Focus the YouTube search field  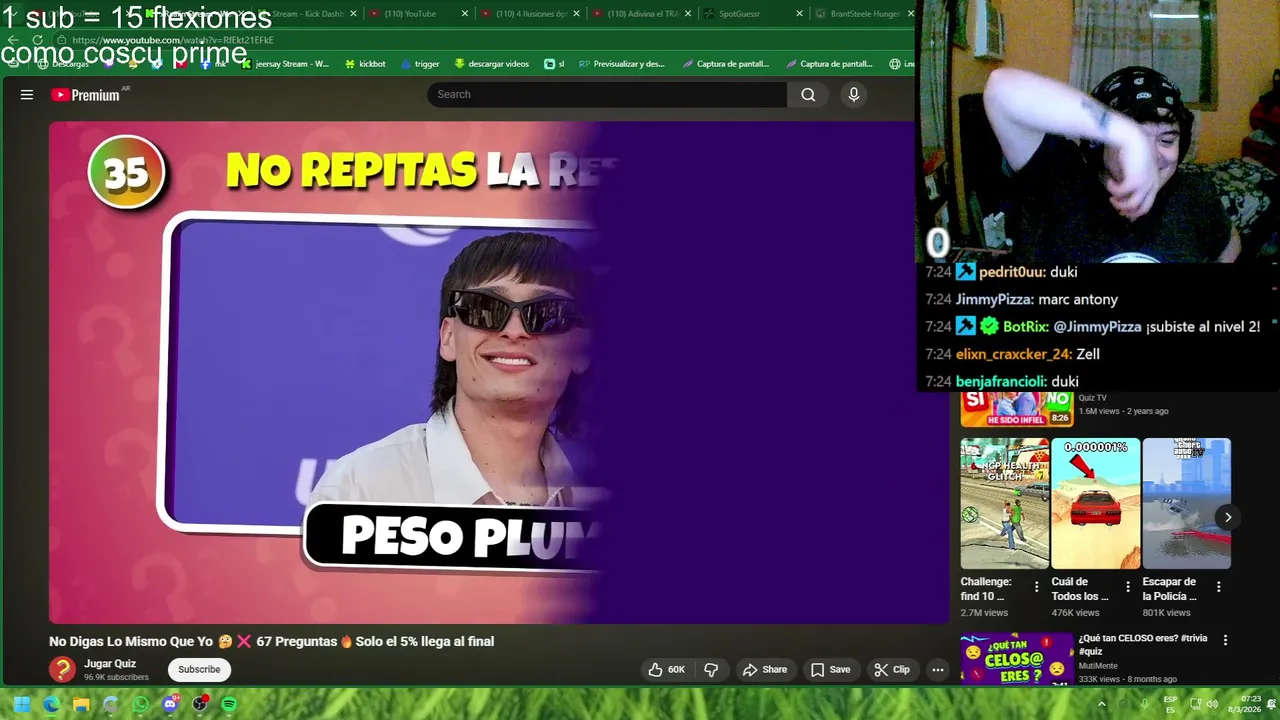point(607,95)
